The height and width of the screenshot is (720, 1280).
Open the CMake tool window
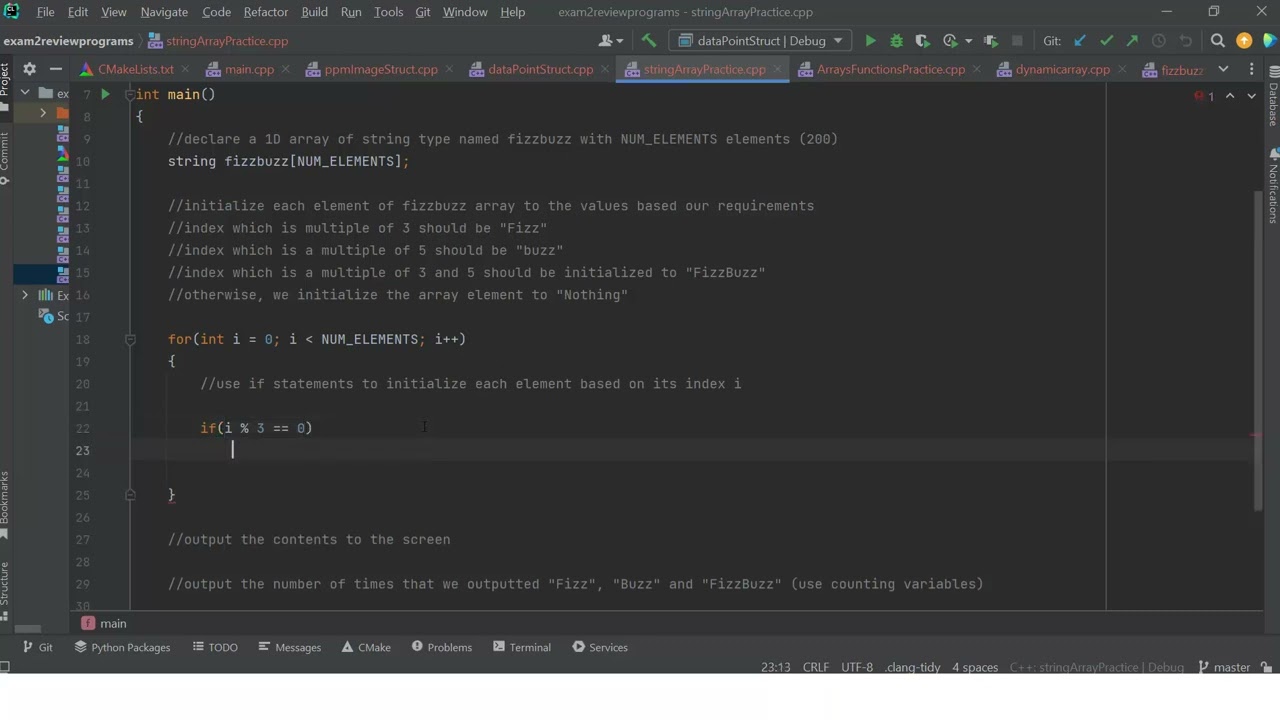366,647
